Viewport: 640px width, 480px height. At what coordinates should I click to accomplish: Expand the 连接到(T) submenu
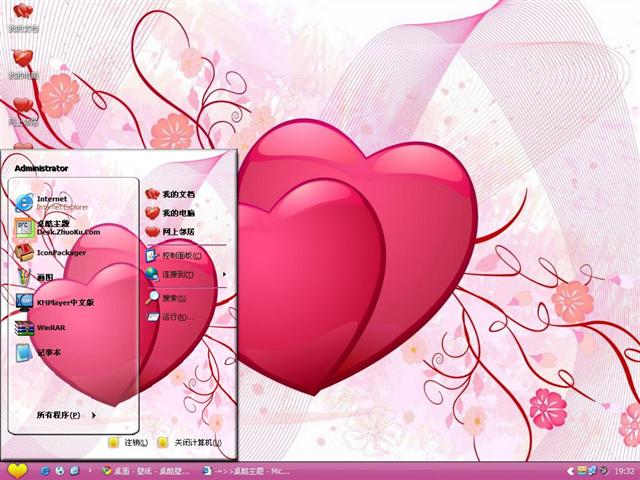(x=186, y=274)
